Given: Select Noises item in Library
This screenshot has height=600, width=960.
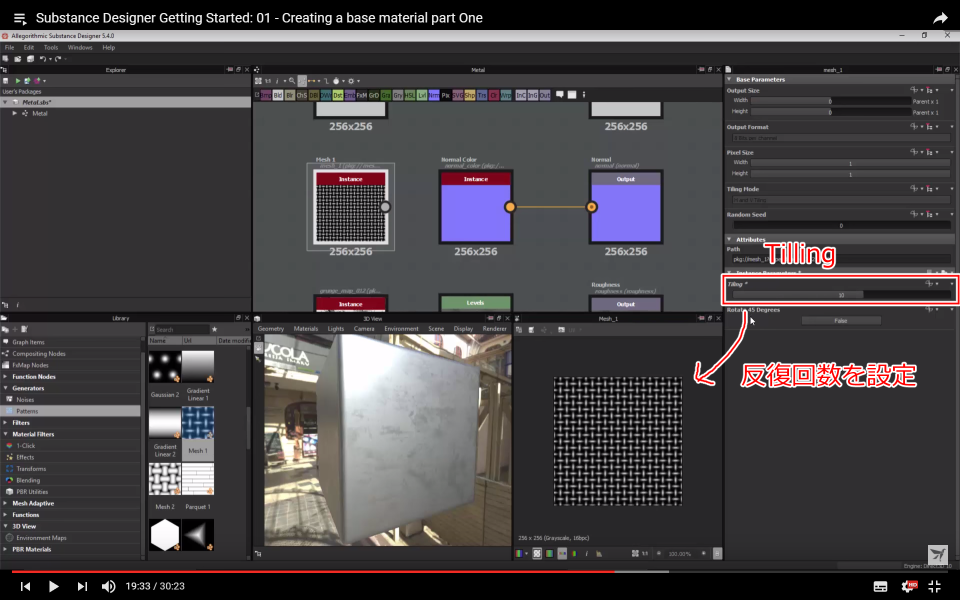Looking at the screenshot, I should coord(25,400).
